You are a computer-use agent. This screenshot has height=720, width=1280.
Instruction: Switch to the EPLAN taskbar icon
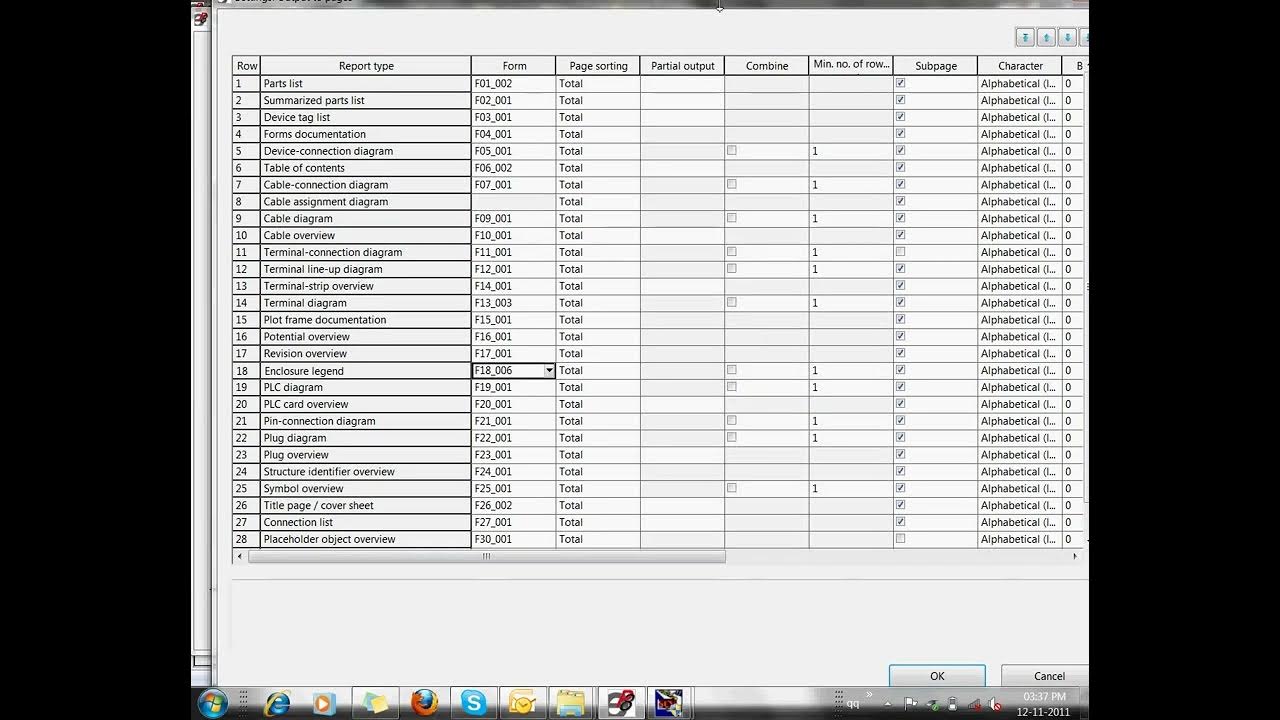click(x=620, y=703)
